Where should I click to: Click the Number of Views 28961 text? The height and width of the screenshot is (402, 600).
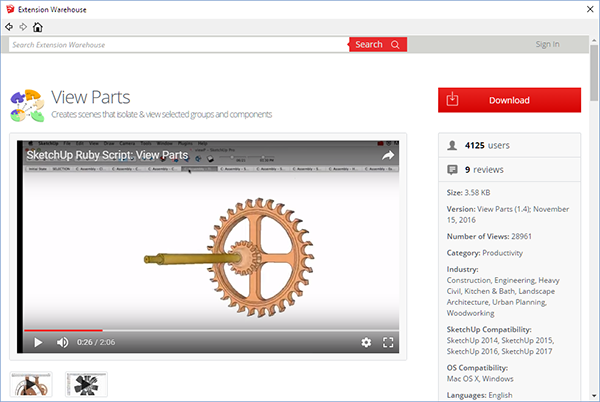[489, 236]
